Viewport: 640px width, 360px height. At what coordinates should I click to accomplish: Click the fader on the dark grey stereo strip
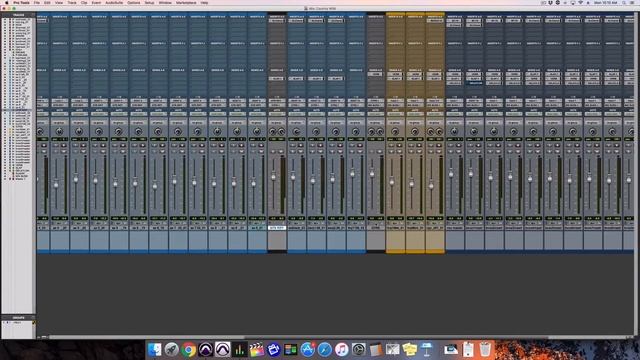point(372,174)
